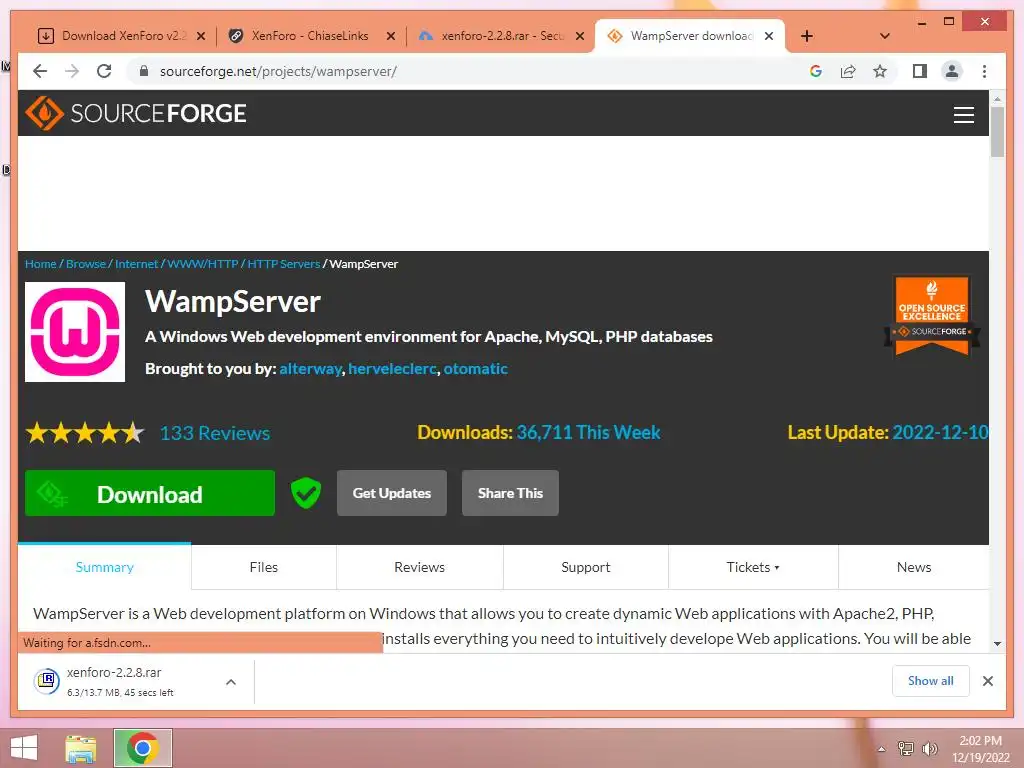Image resolution: width=1024 pixels, height=768 pixels.
Task: Click the browser forward arrow
Action: [72, 71]
